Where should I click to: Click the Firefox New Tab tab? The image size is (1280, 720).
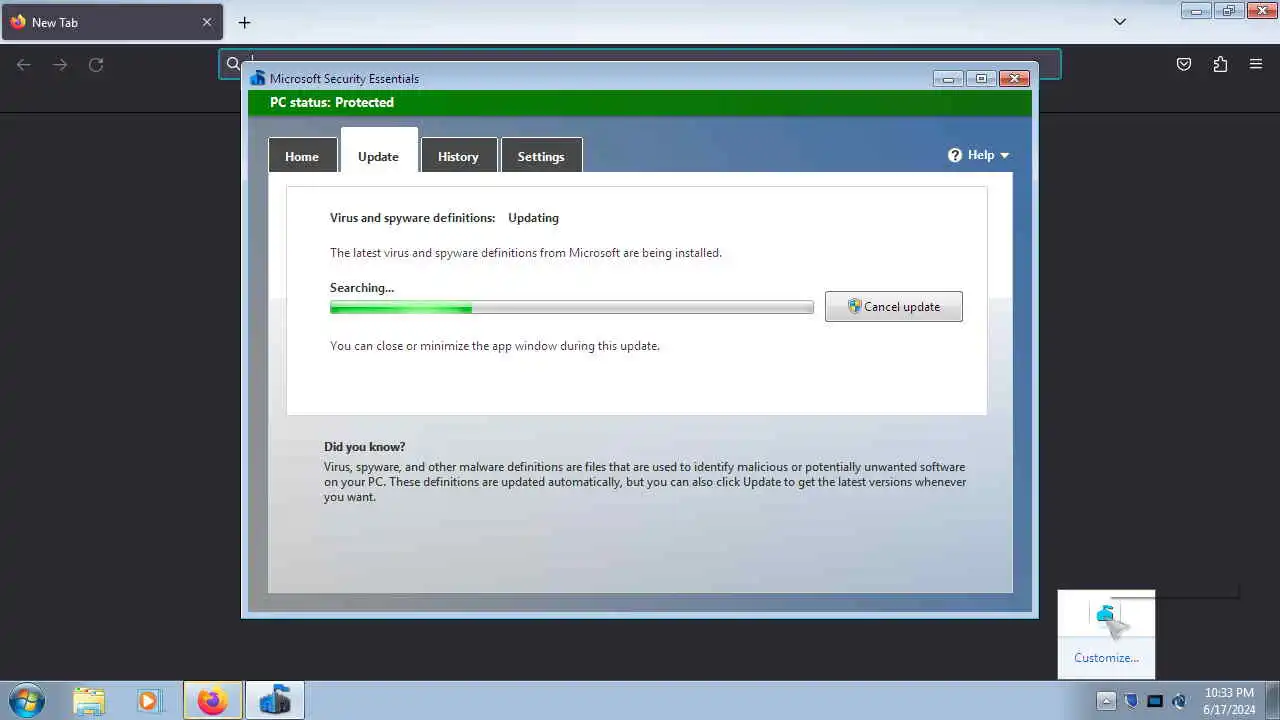tap(111, 22)
